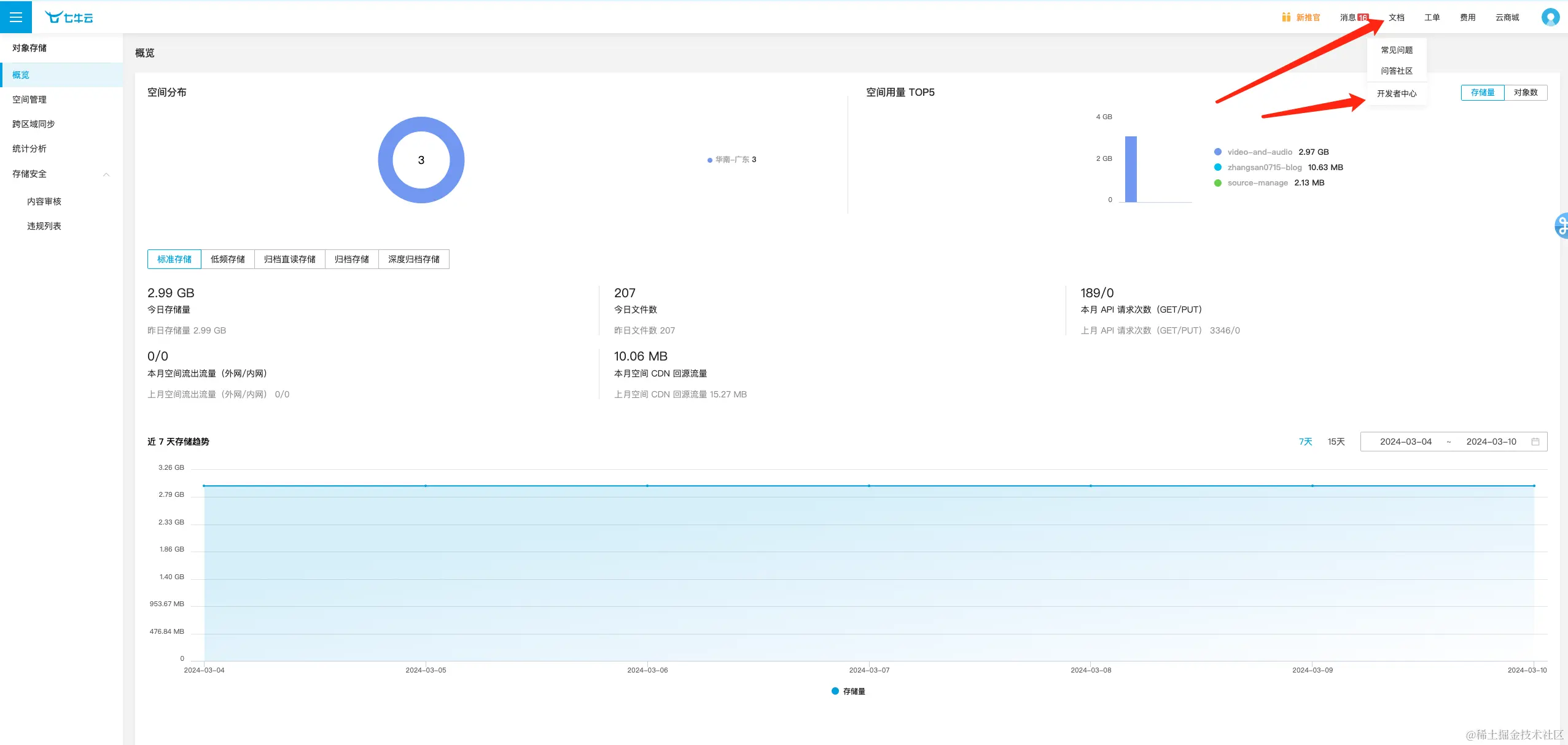Toggle 存储量 legend dot under chart
The width and height of the screenshot is (1568, 745).
pyautogui.click(x=835, y=691)
